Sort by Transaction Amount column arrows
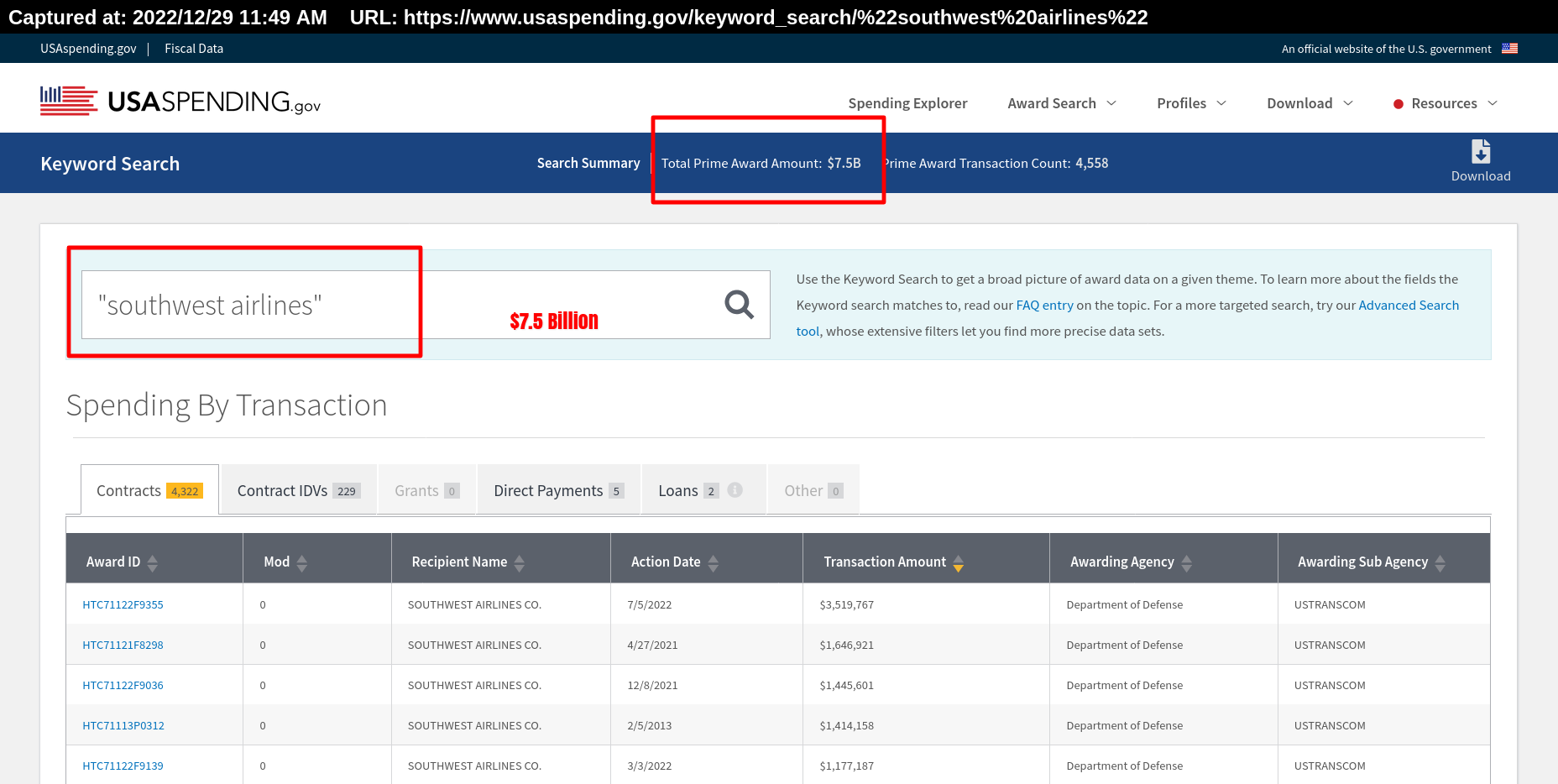Screen dimensions: 1558x784 pos(959,562)
